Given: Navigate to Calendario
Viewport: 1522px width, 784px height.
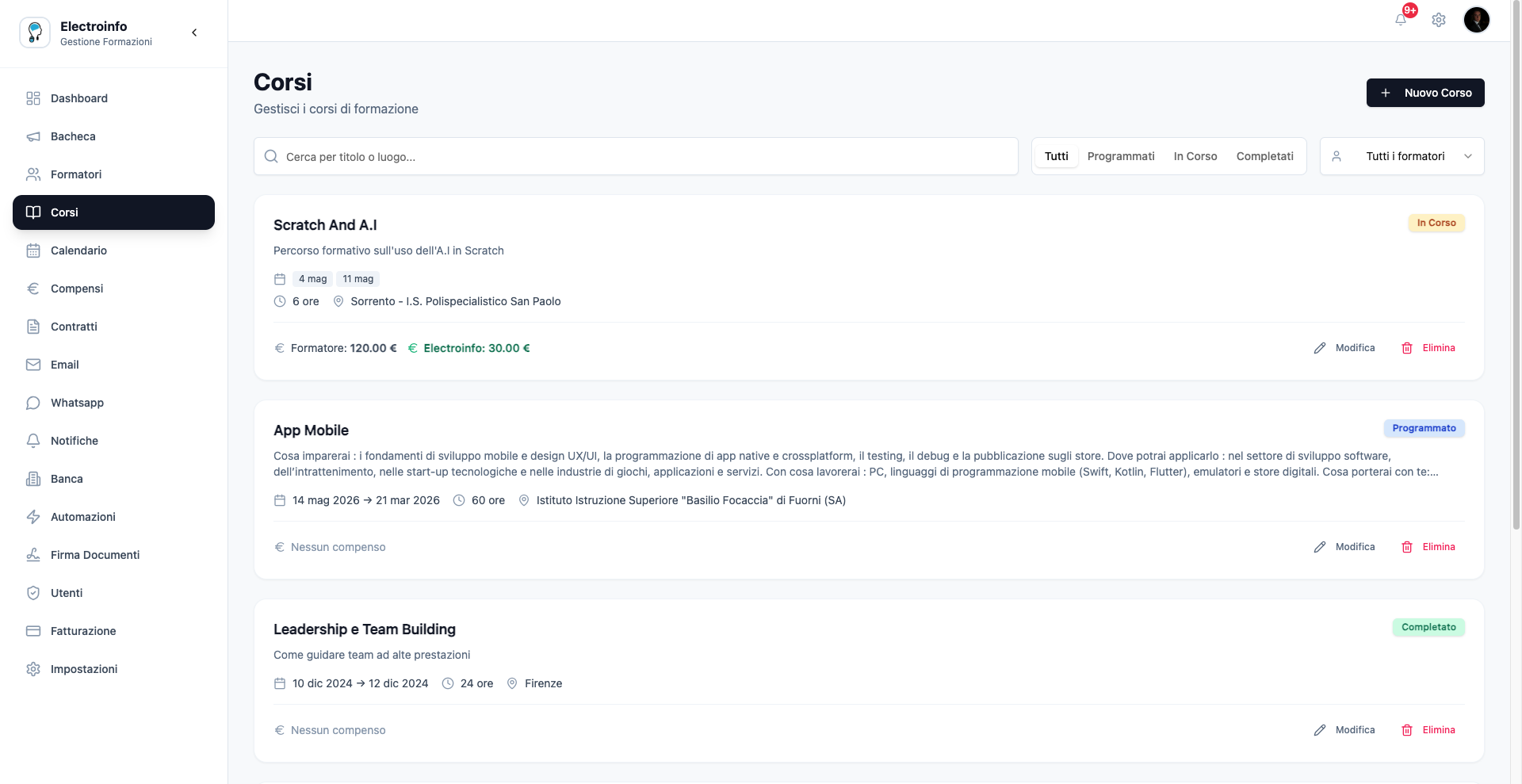Looking at the screenshot, I should click(x=114, y=250).
